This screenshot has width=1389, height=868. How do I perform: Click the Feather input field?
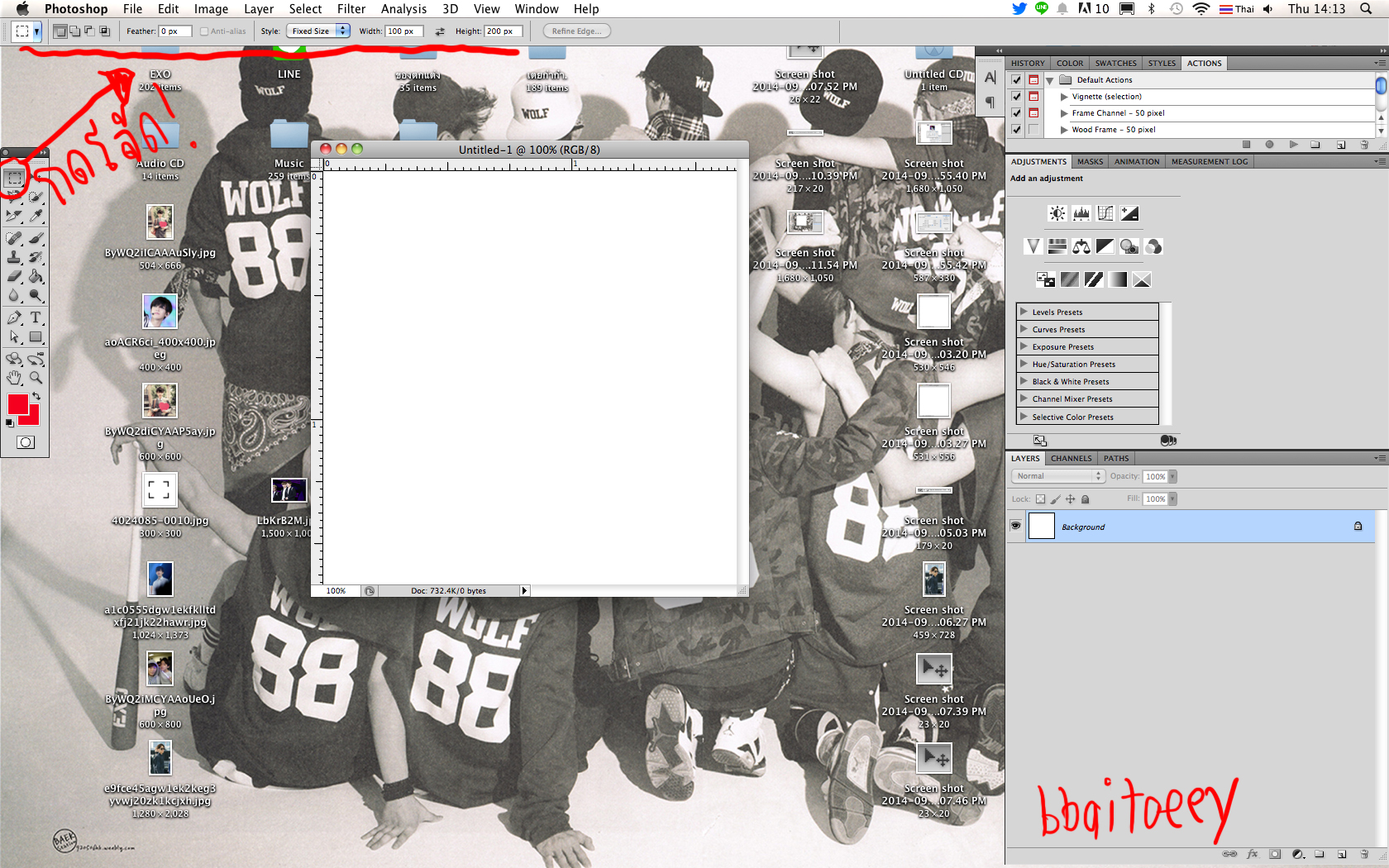[x=175, y=31]
